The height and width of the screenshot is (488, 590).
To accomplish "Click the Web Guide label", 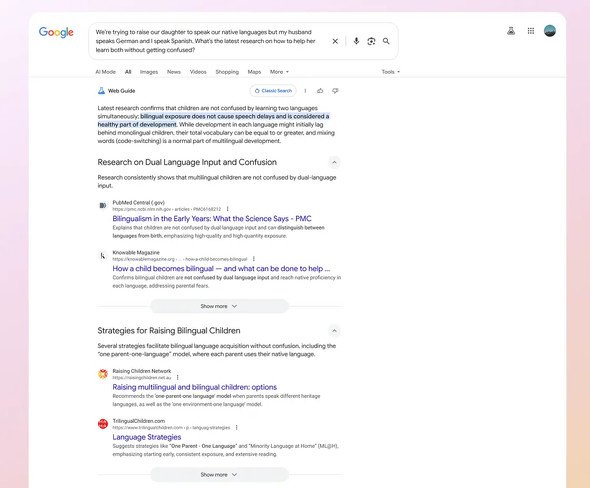I will (121, 91).
